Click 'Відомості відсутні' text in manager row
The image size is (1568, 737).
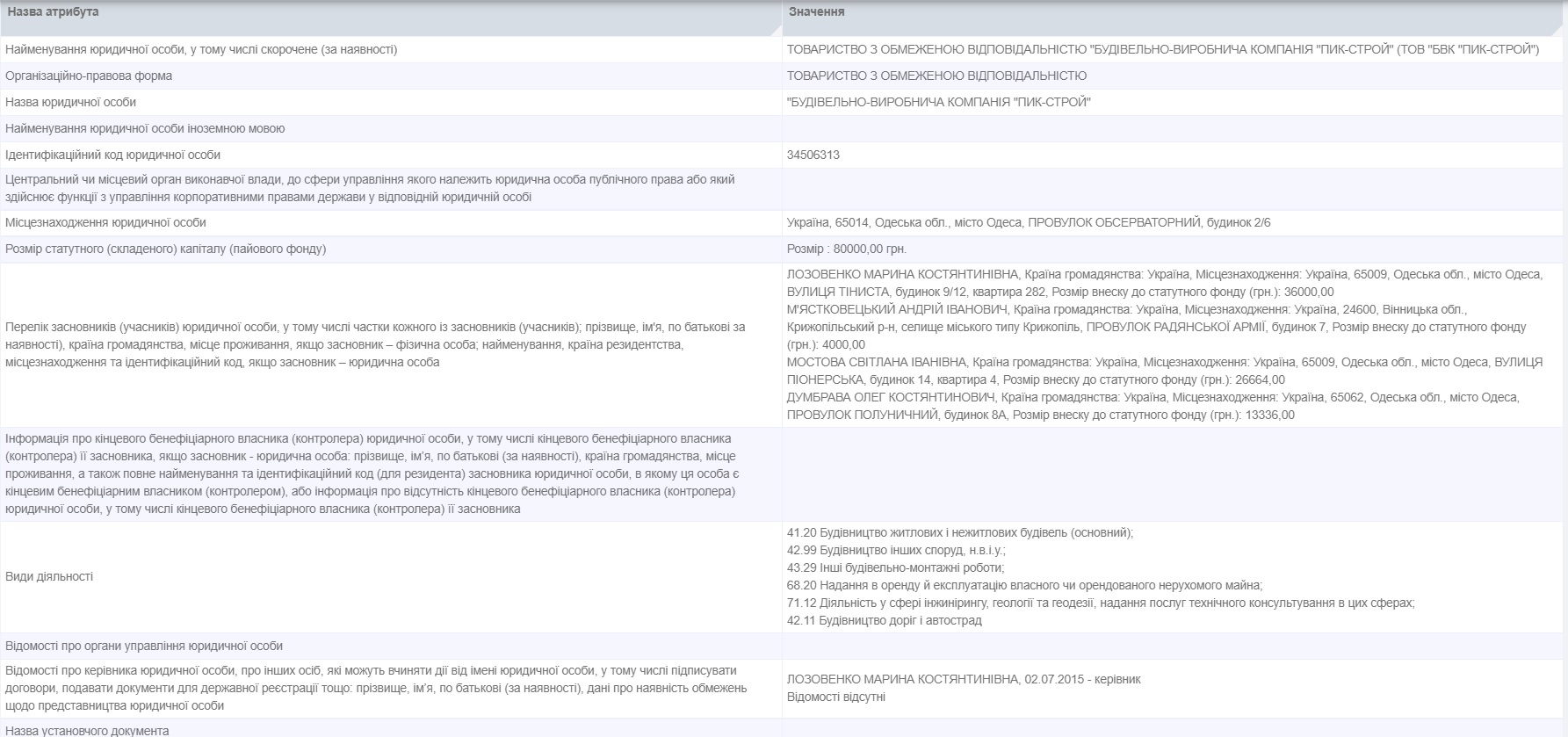point(836,697)
